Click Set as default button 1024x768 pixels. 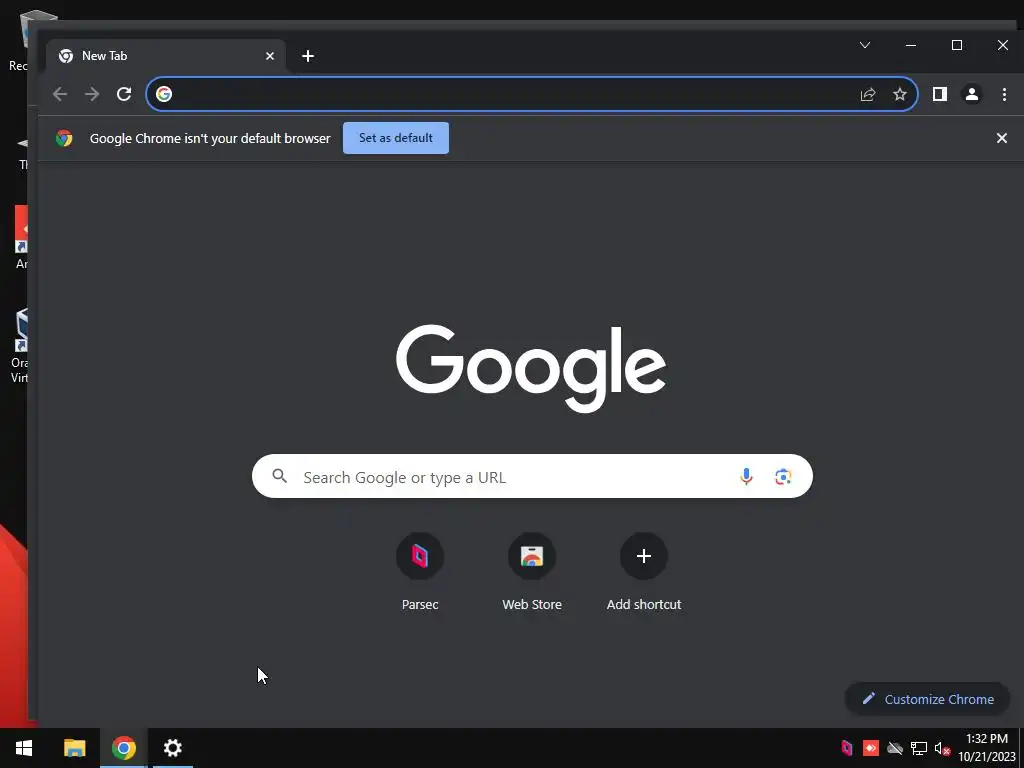396,138
